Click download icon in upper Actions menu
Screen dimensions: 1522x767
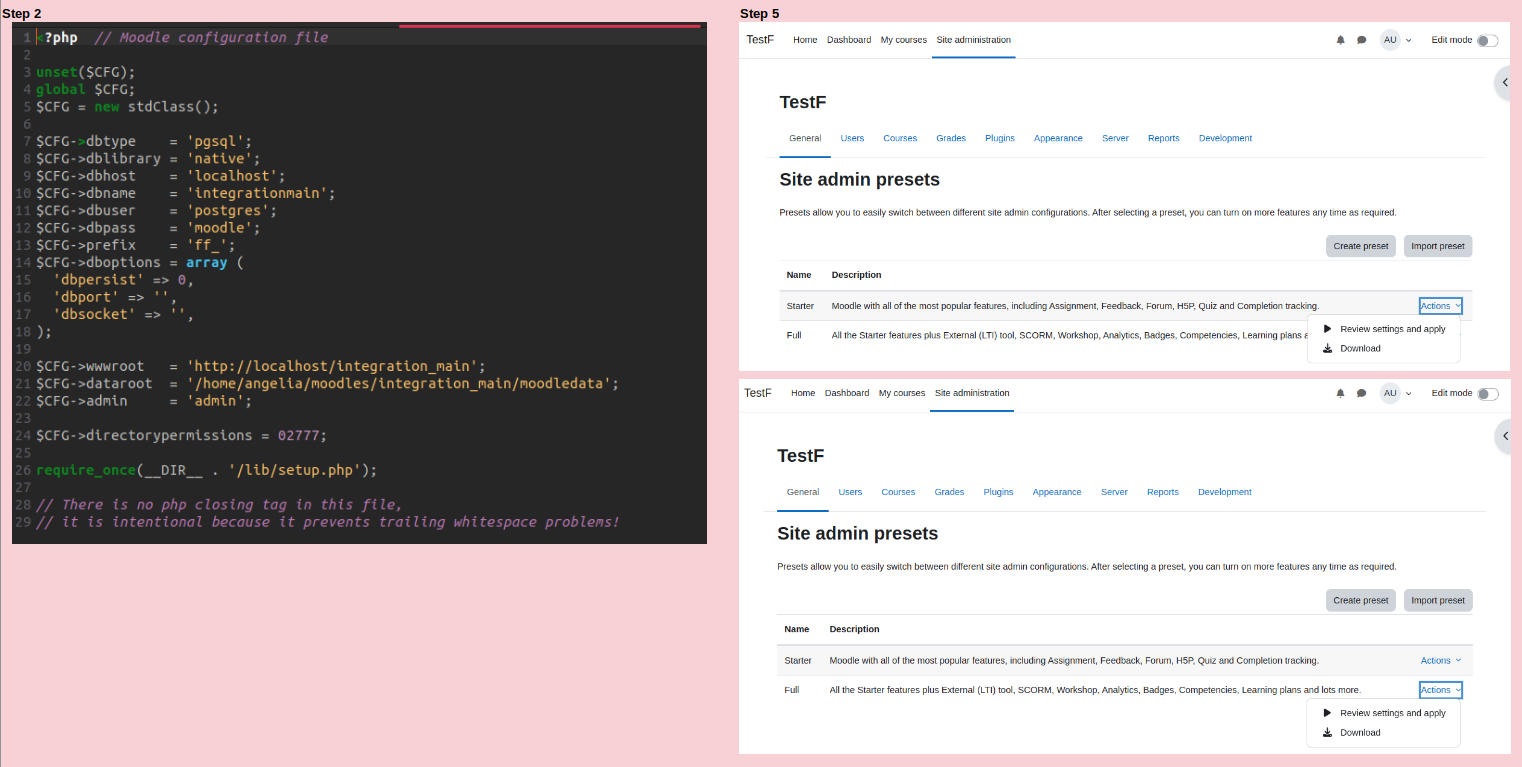pos(1327,348)
